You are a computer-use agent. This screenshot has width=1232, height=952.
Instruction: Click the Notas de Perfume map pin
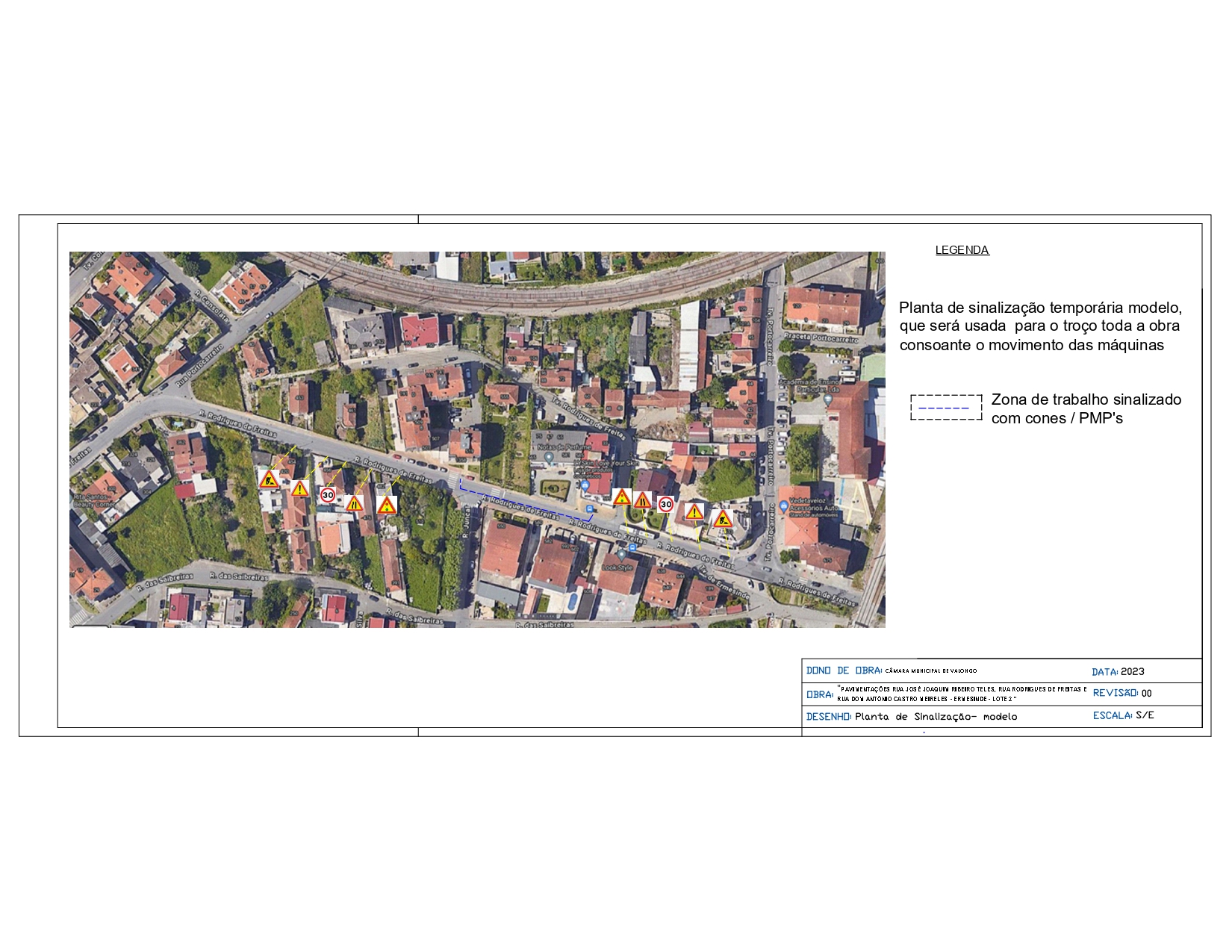click(x=549, y=456)
